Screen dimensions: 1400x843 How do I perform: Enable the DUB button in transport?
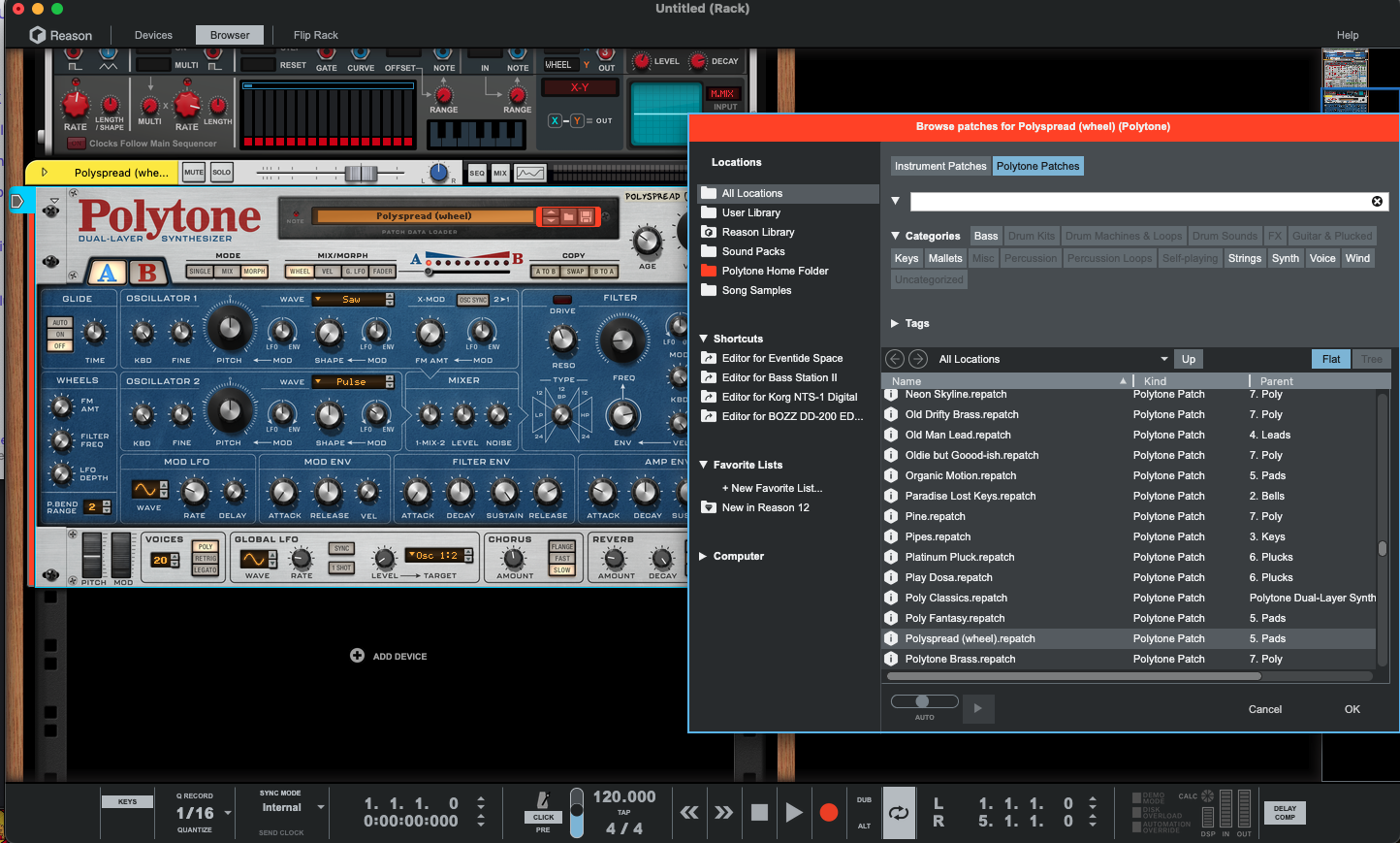(x=864, y=800)
